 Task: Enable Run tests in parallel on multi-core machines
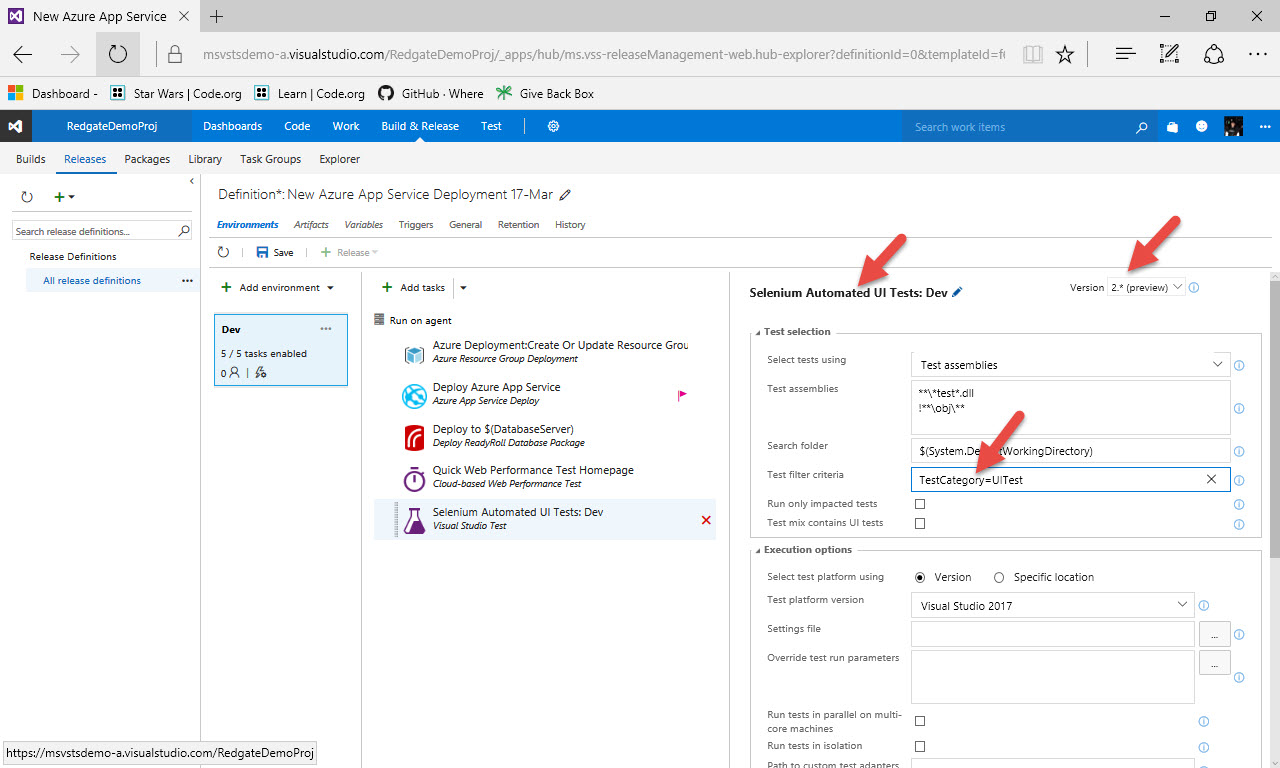pos(920,721)
